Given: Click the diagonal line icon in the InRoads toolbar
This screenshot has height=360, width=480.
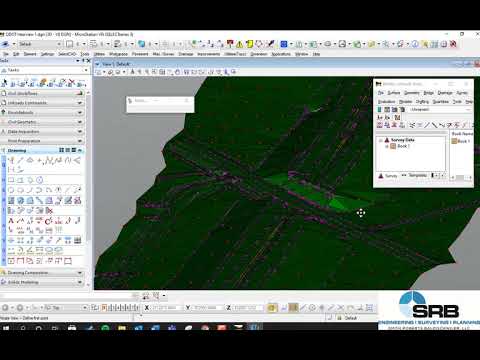Looking at the screenshot, I should click(427, 125).
